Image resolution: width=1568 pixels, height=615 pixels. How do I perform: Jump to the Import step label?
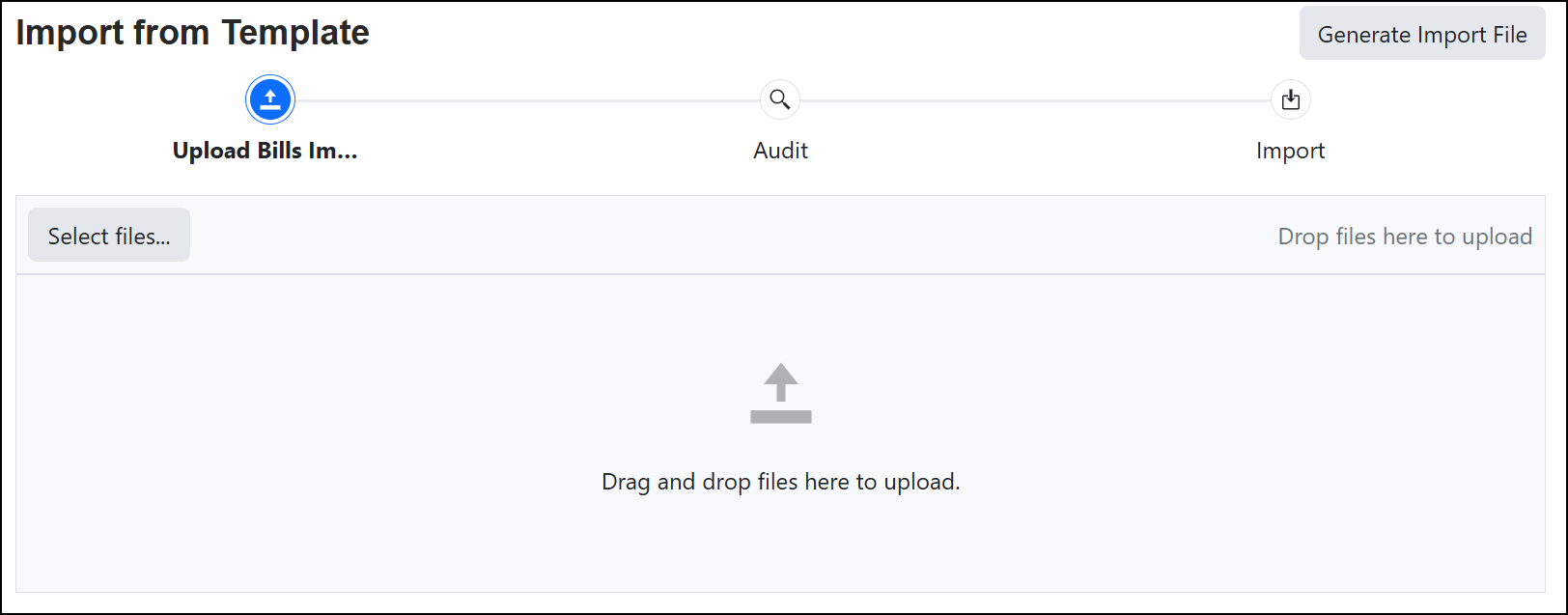1290,151
